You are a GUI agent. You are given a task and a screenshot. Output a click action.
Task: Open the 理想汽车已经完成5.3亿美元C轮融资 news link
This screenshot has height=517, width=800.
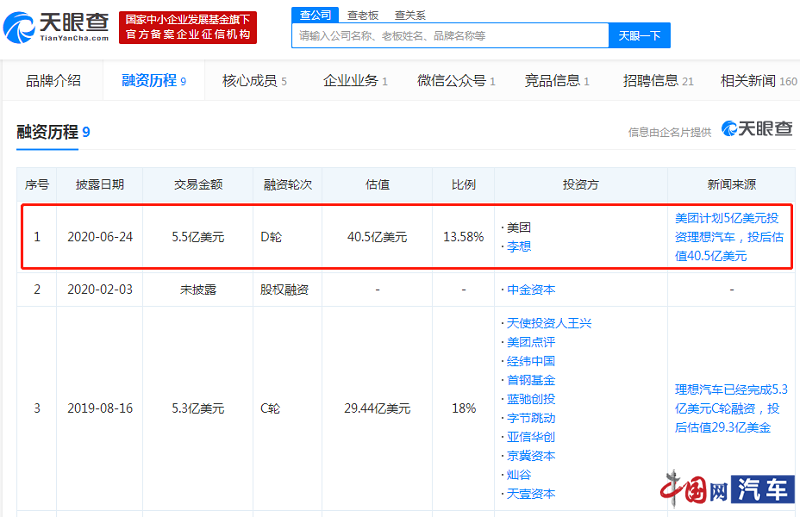pyautogui.click(x=731, y=408)
